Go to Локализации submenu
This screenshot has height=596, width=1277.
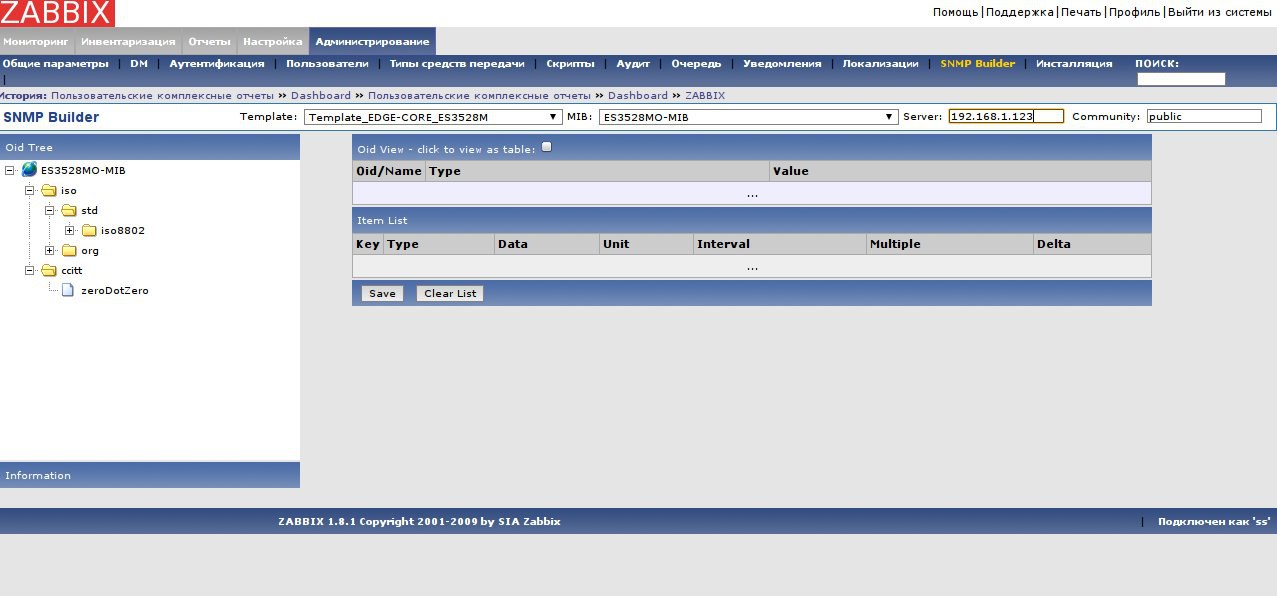880,63
